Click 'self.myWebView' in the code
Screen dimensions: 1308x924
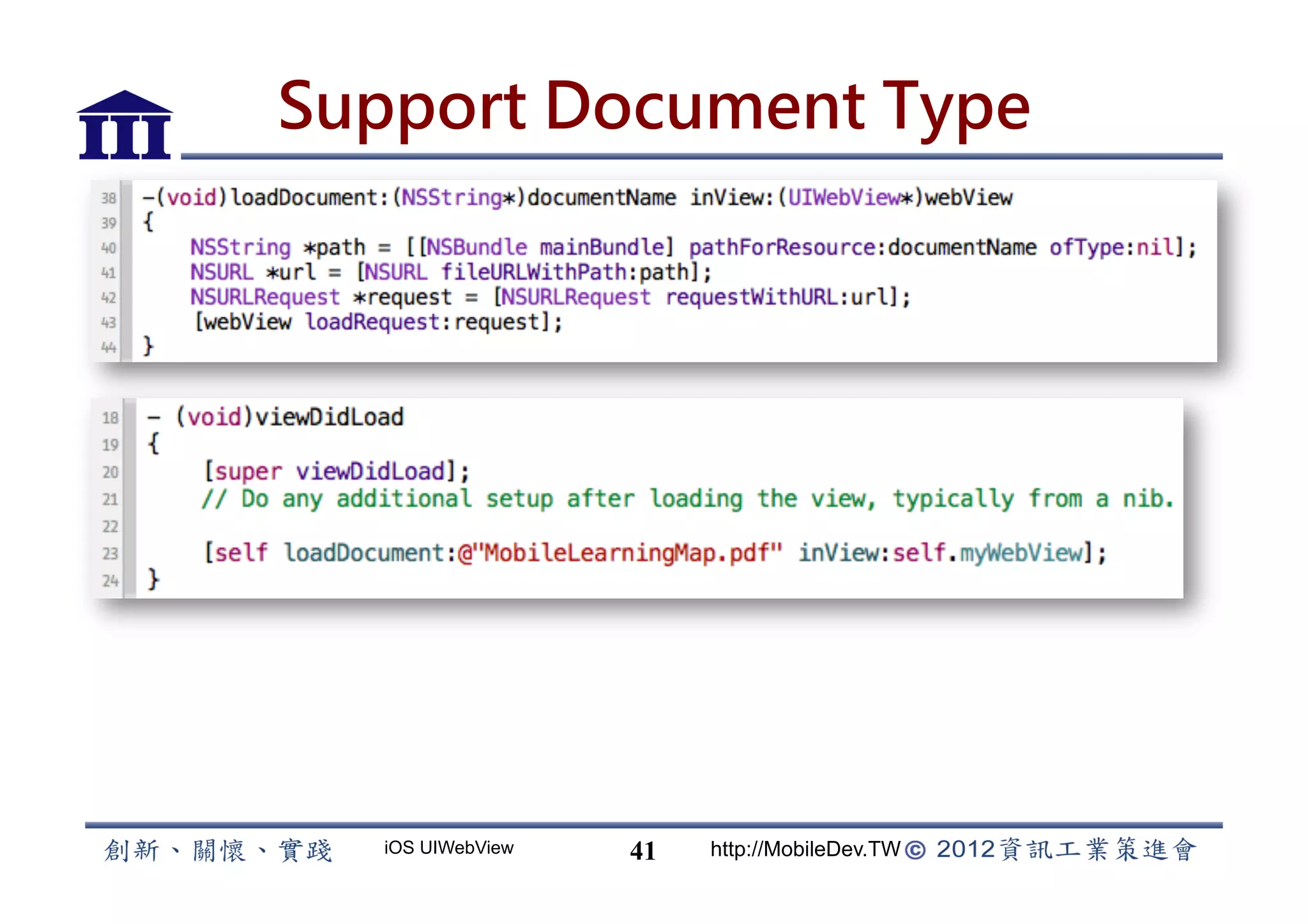988,552
